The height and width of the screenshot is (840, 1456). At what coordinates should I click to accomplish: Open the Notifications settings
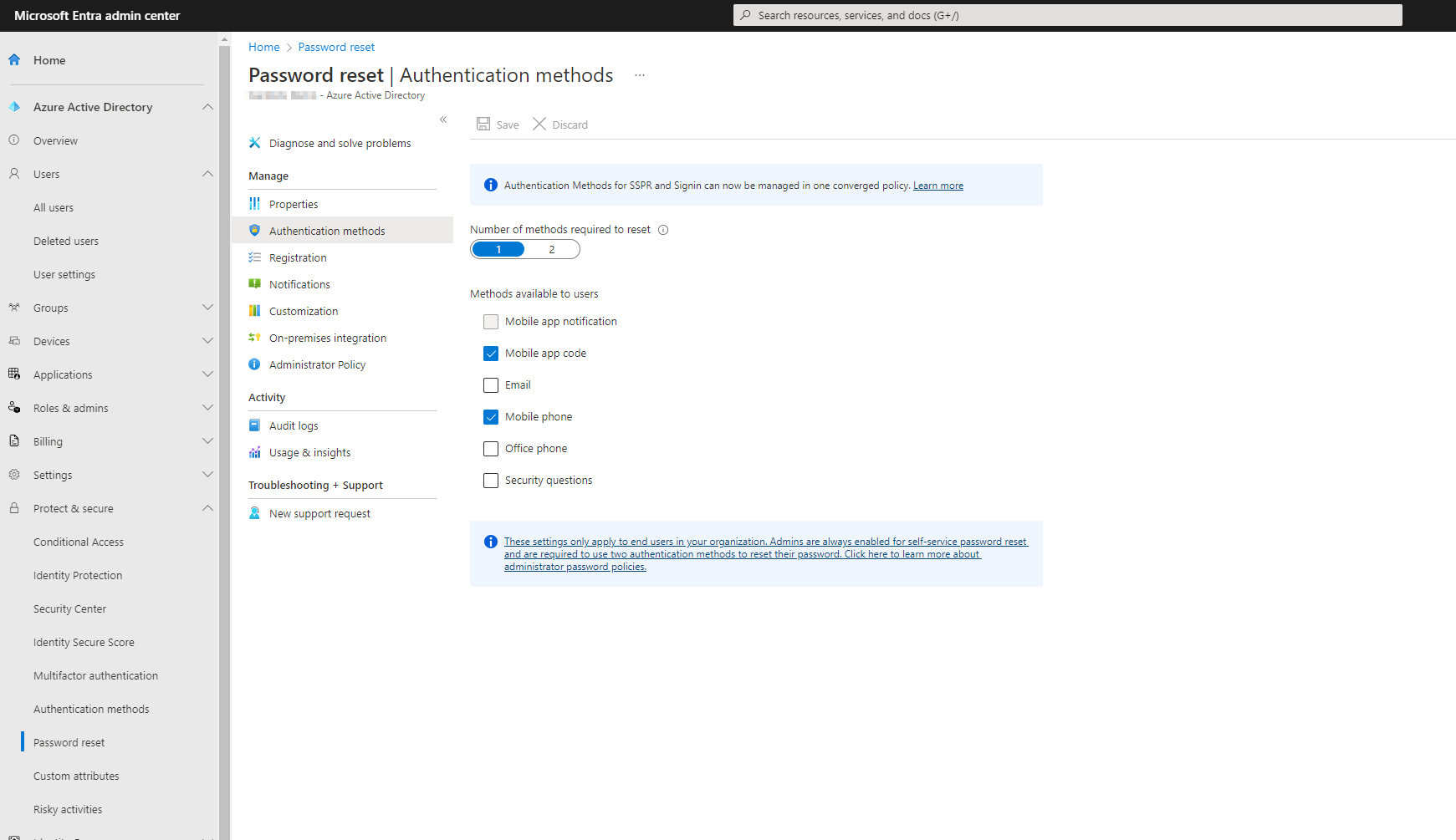tap(299, 283)
